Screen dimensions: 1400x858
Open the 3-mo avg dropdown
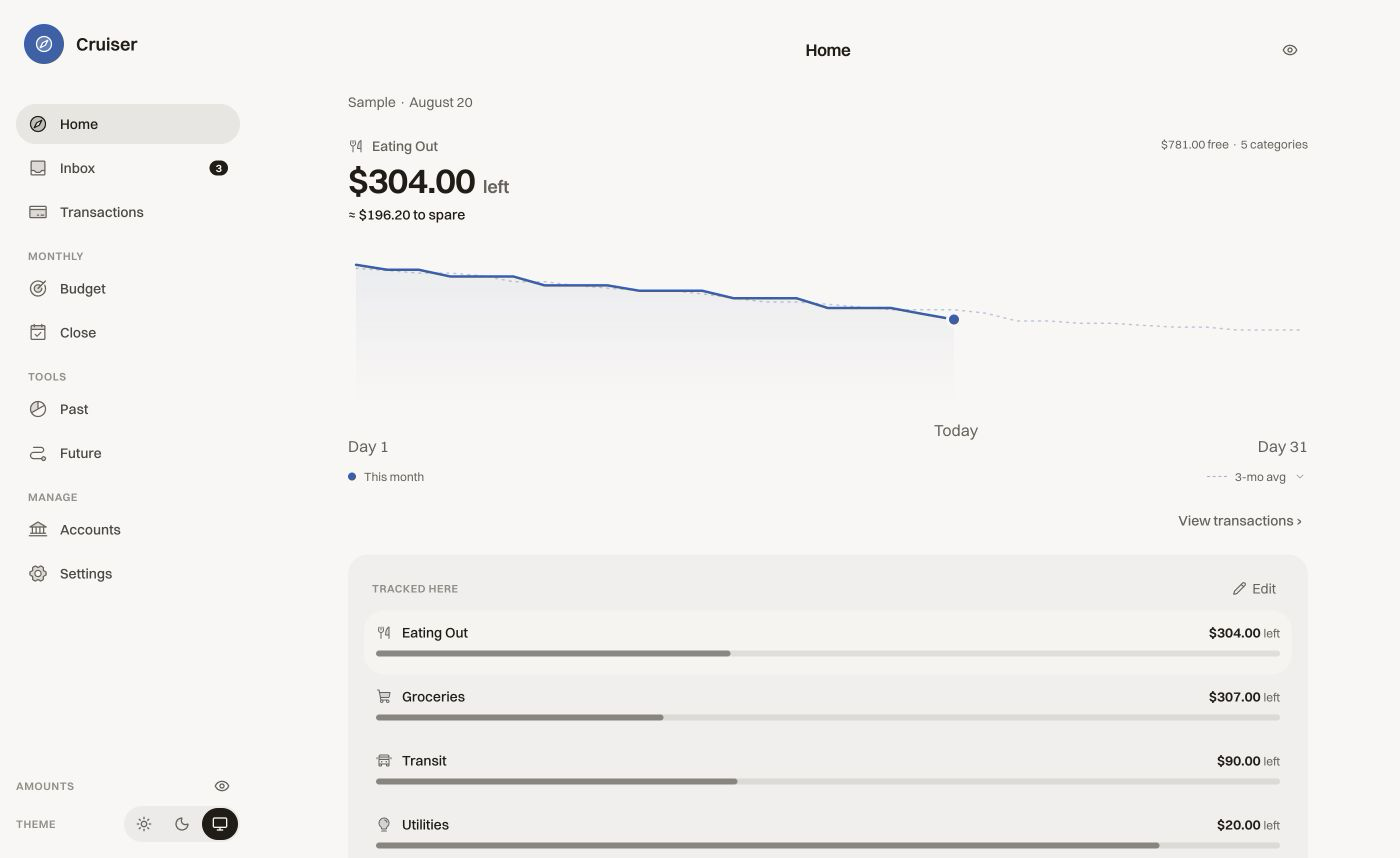tap(1256, 477)
